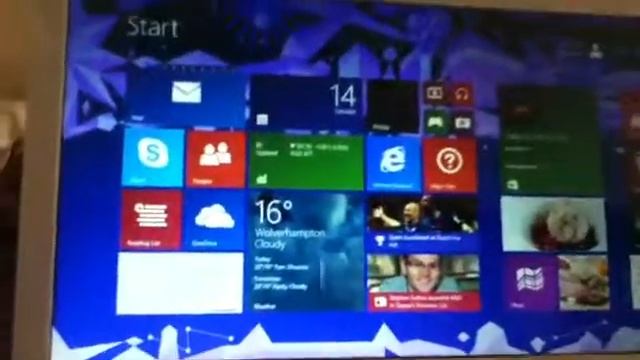Launch Internet Explorer tile
This screenshot has height=360, width=640.
click(x=393, y=164)
